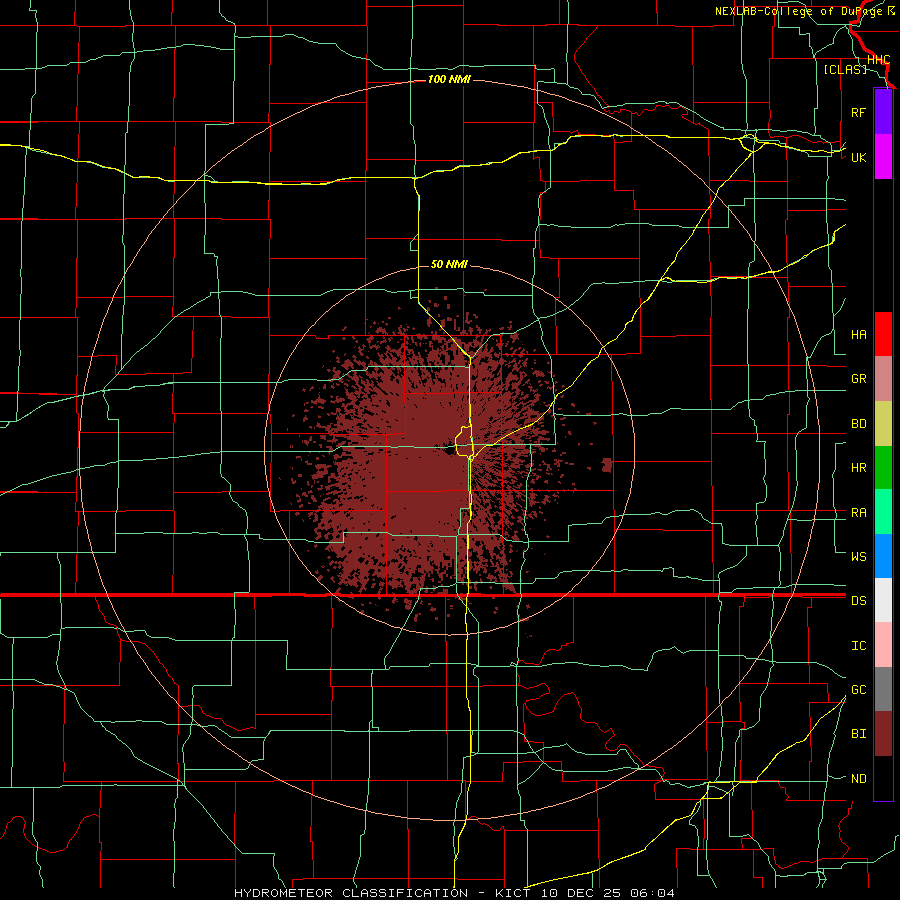Viewport: 900px width, 900px height.
Task: Click the IC pink legend swatch
Action: tap(883, 645)
